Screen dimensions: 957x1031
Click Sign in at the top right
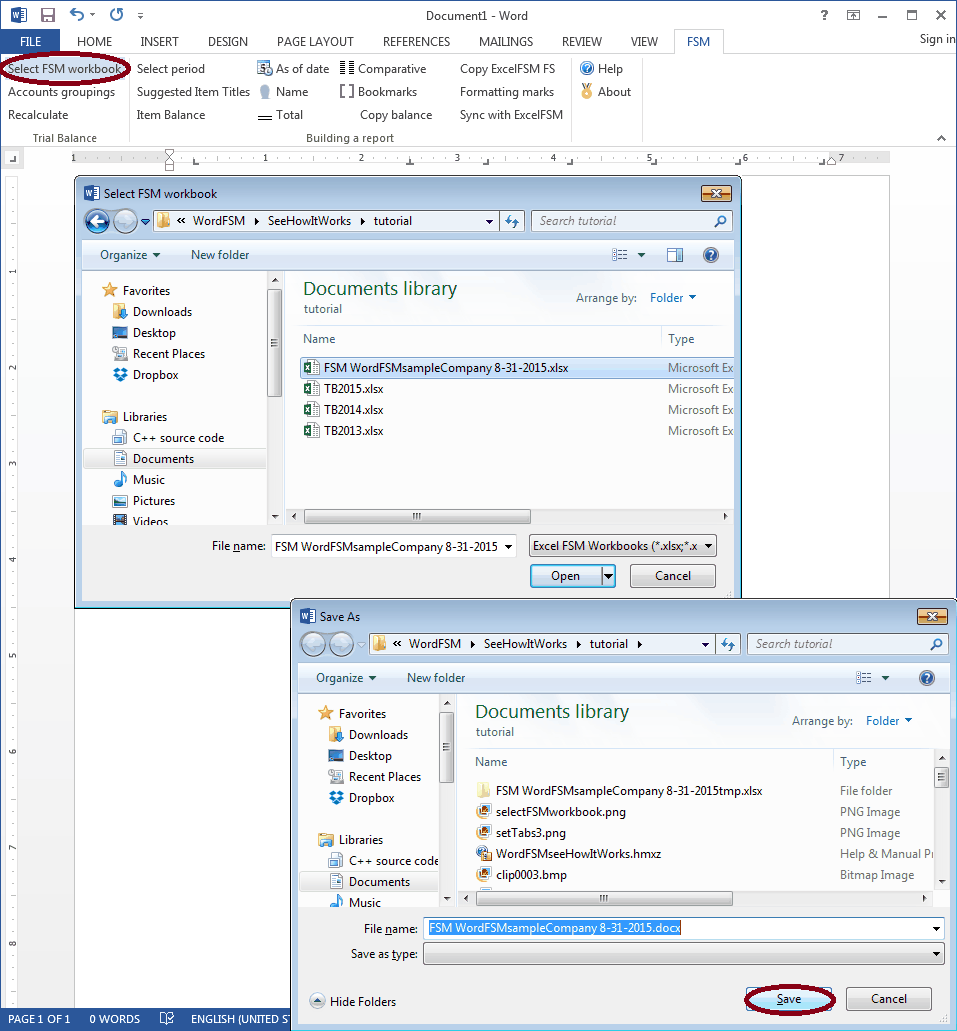coord(937,39)
